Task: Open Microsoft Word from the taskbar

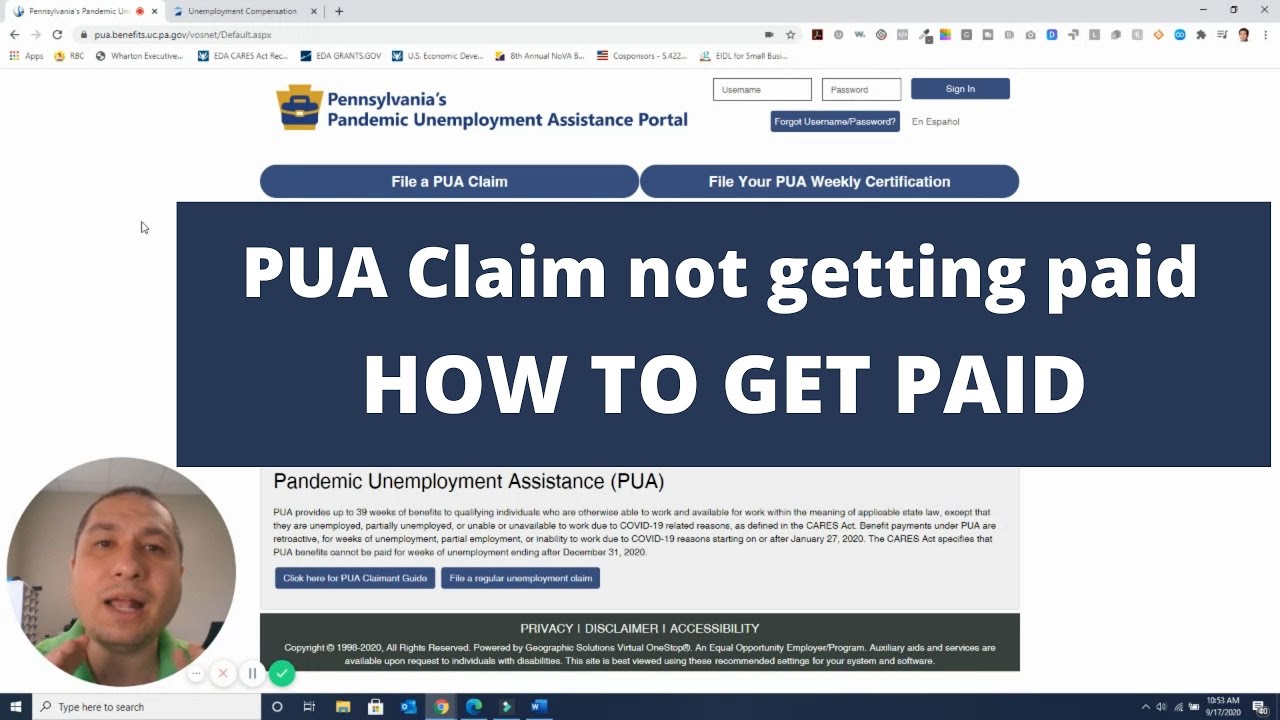Action: pos(539,707)
